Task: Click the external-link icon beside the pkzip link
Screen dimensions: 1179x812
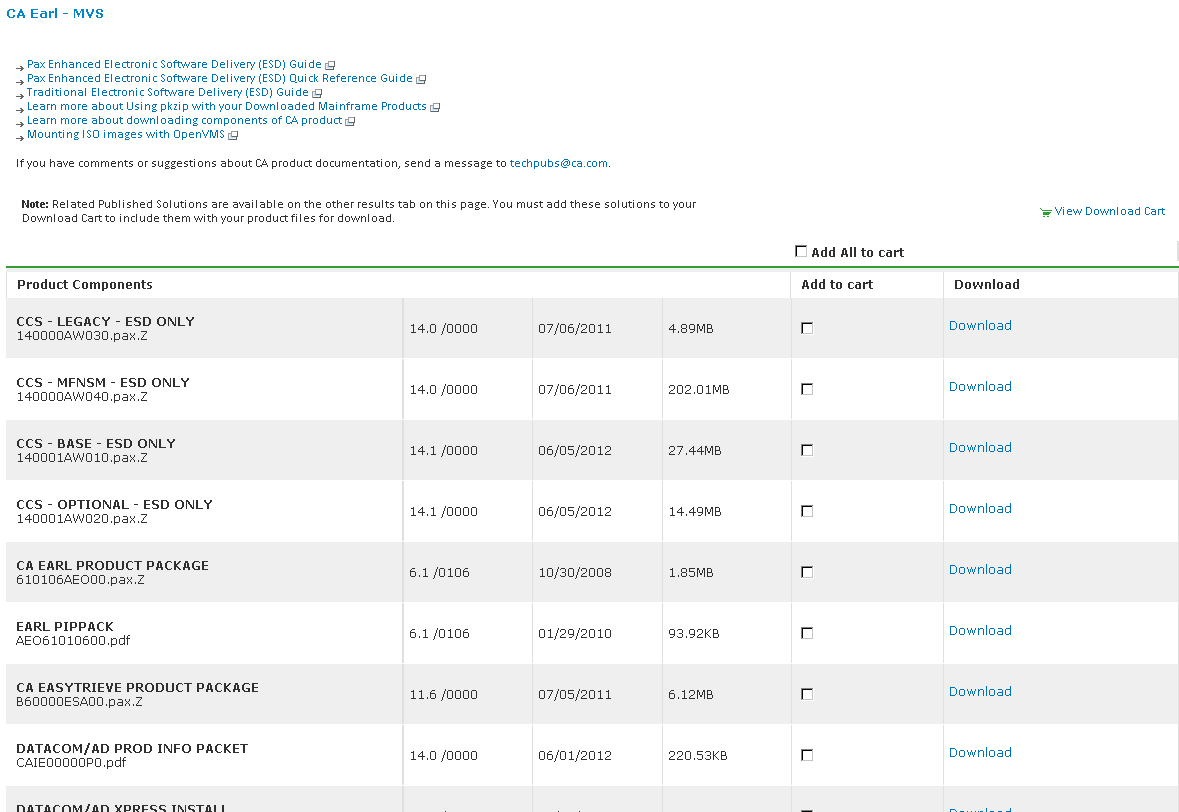Action: (x=435, y=106)
